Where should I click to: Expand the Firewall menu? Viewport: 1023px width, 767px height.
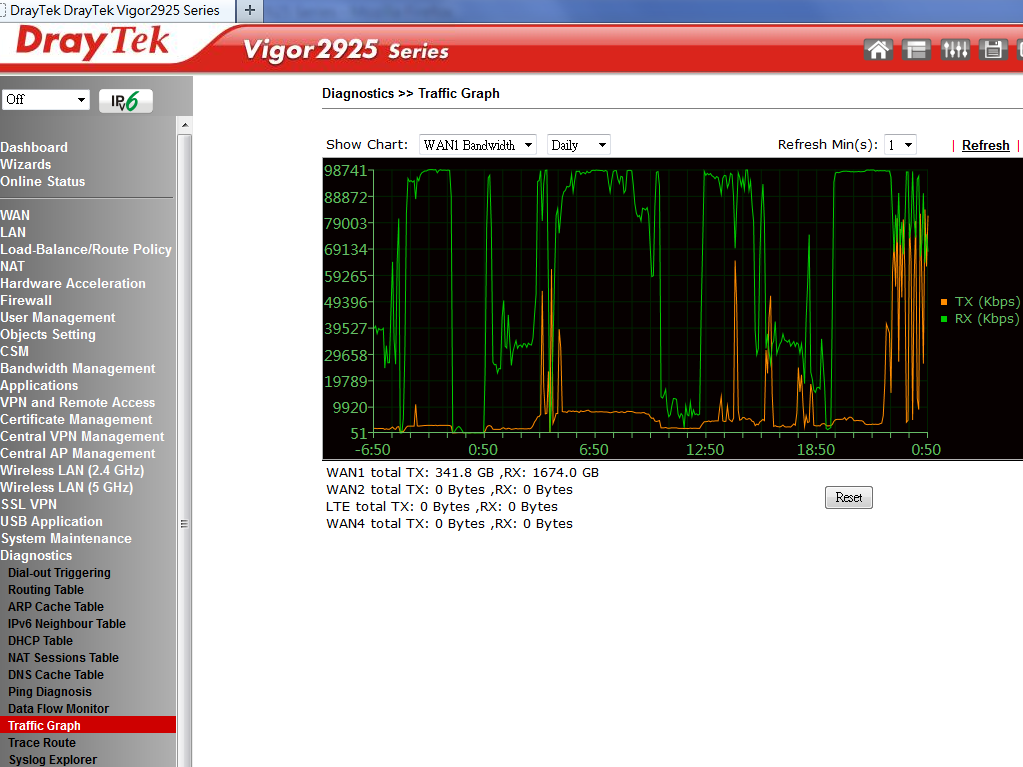tap(26, 300)
